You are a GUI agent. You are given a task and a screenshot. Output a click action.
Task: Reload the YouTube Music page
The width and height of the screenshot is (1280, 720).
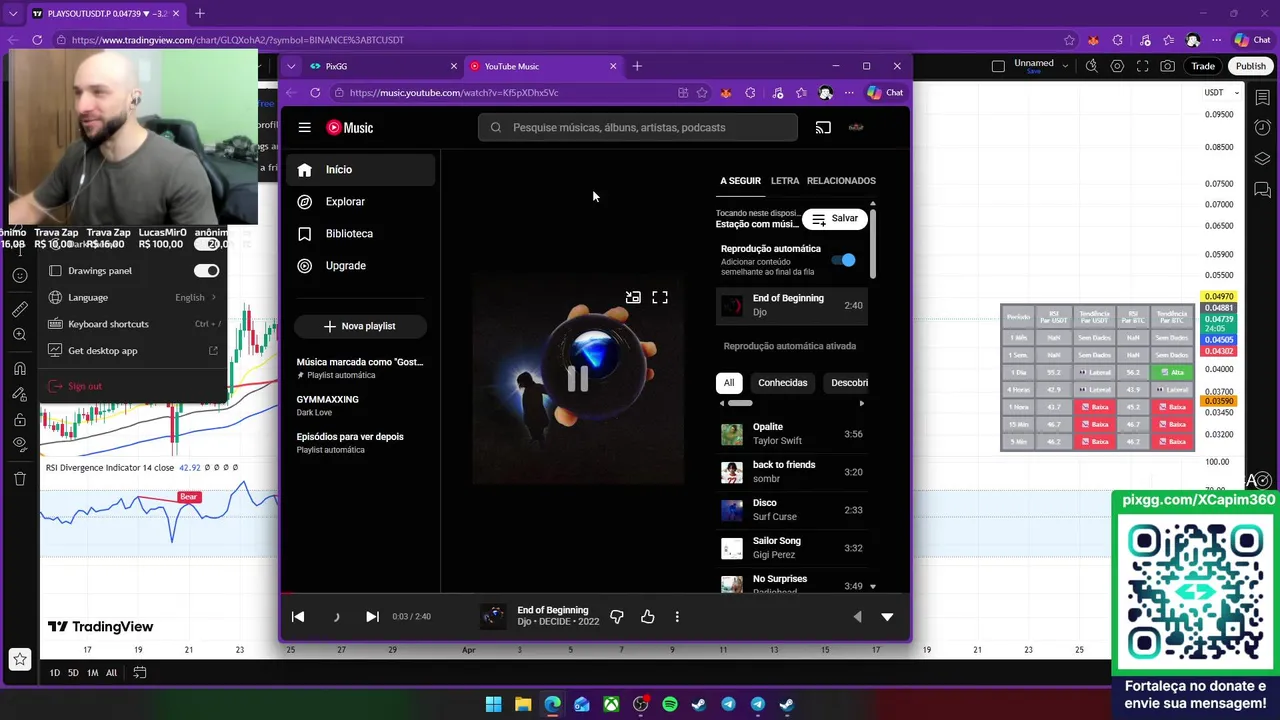[x=315, y=93]
